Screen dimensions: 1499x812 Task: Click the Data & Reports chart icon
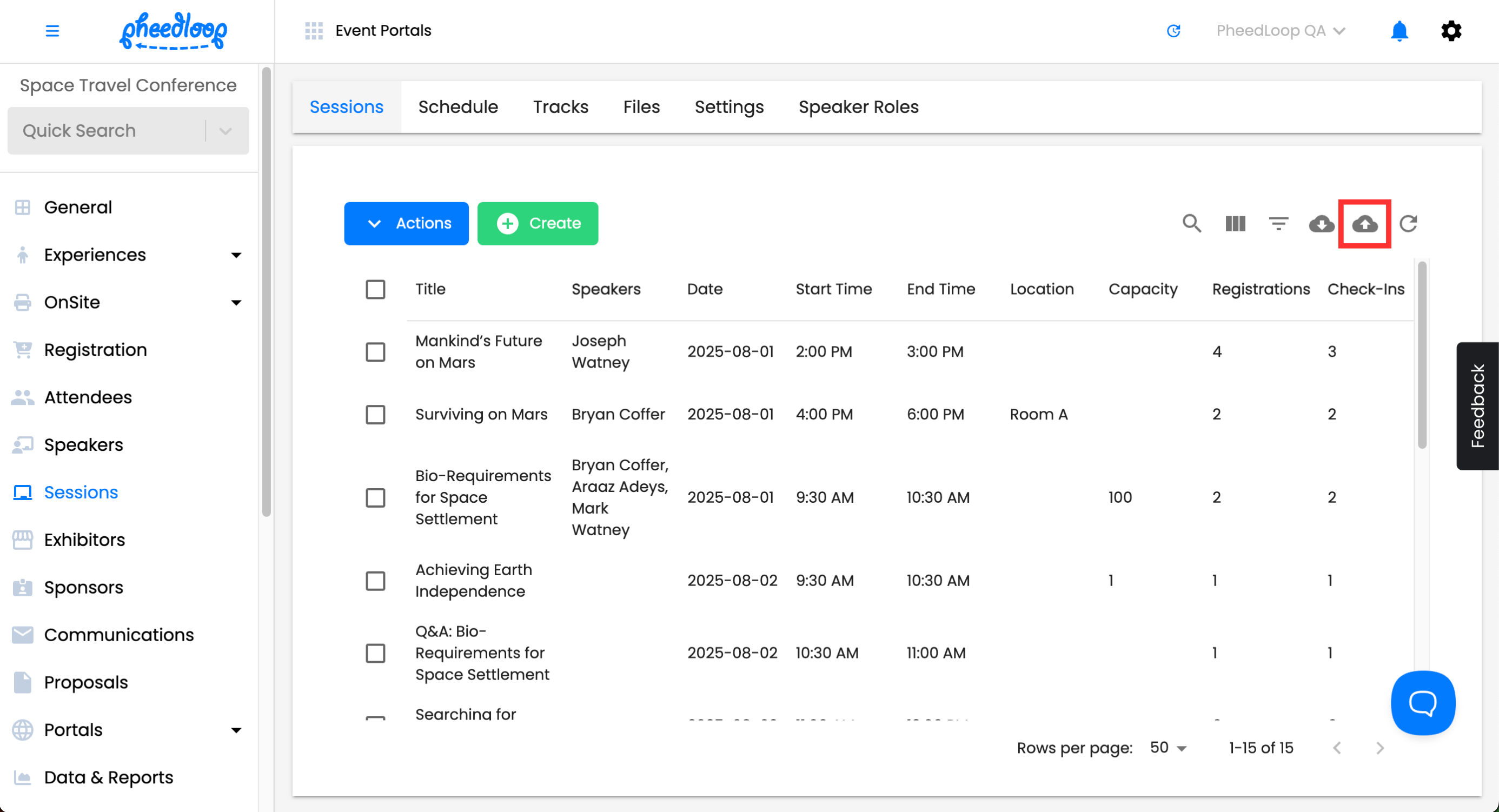click(x=23, y=778)
